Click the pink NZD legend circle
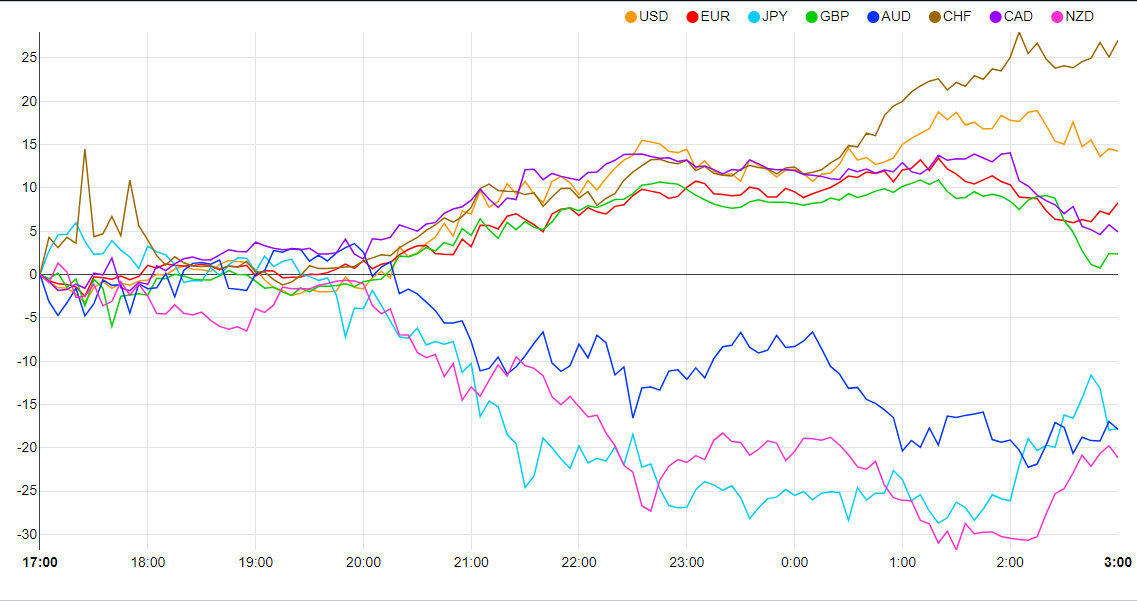This screenshot has height=601, width=1137. pos(1056,16)
